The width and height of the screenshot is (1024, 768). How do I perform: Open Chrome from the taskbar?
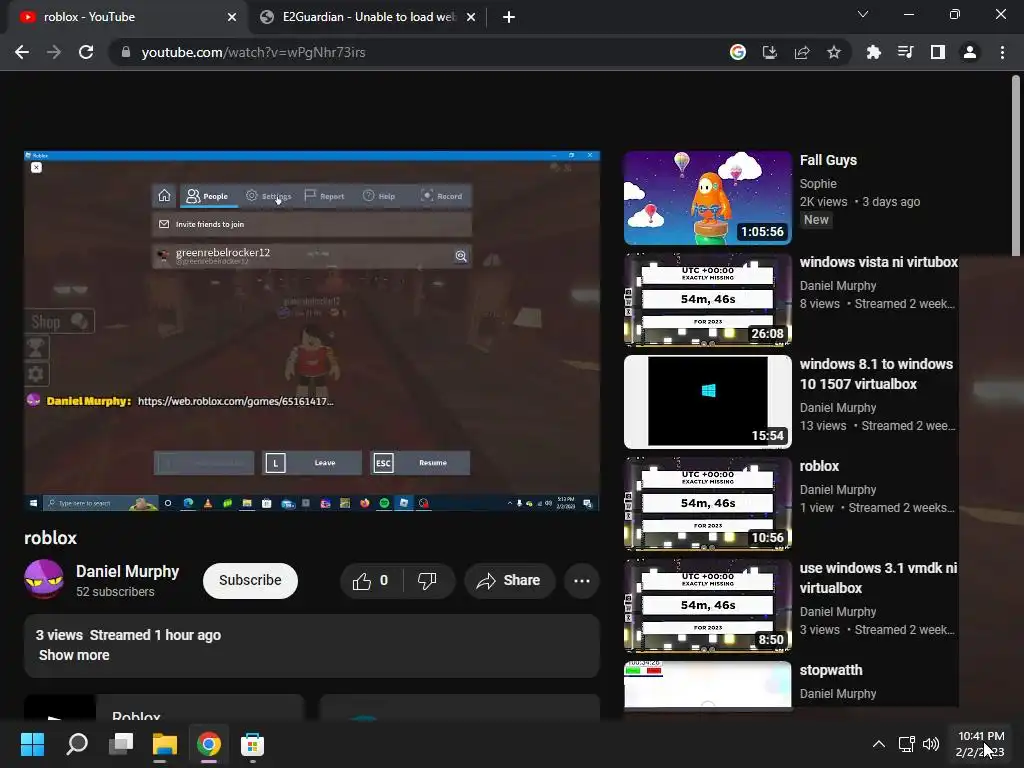click(x=209, y=744)
